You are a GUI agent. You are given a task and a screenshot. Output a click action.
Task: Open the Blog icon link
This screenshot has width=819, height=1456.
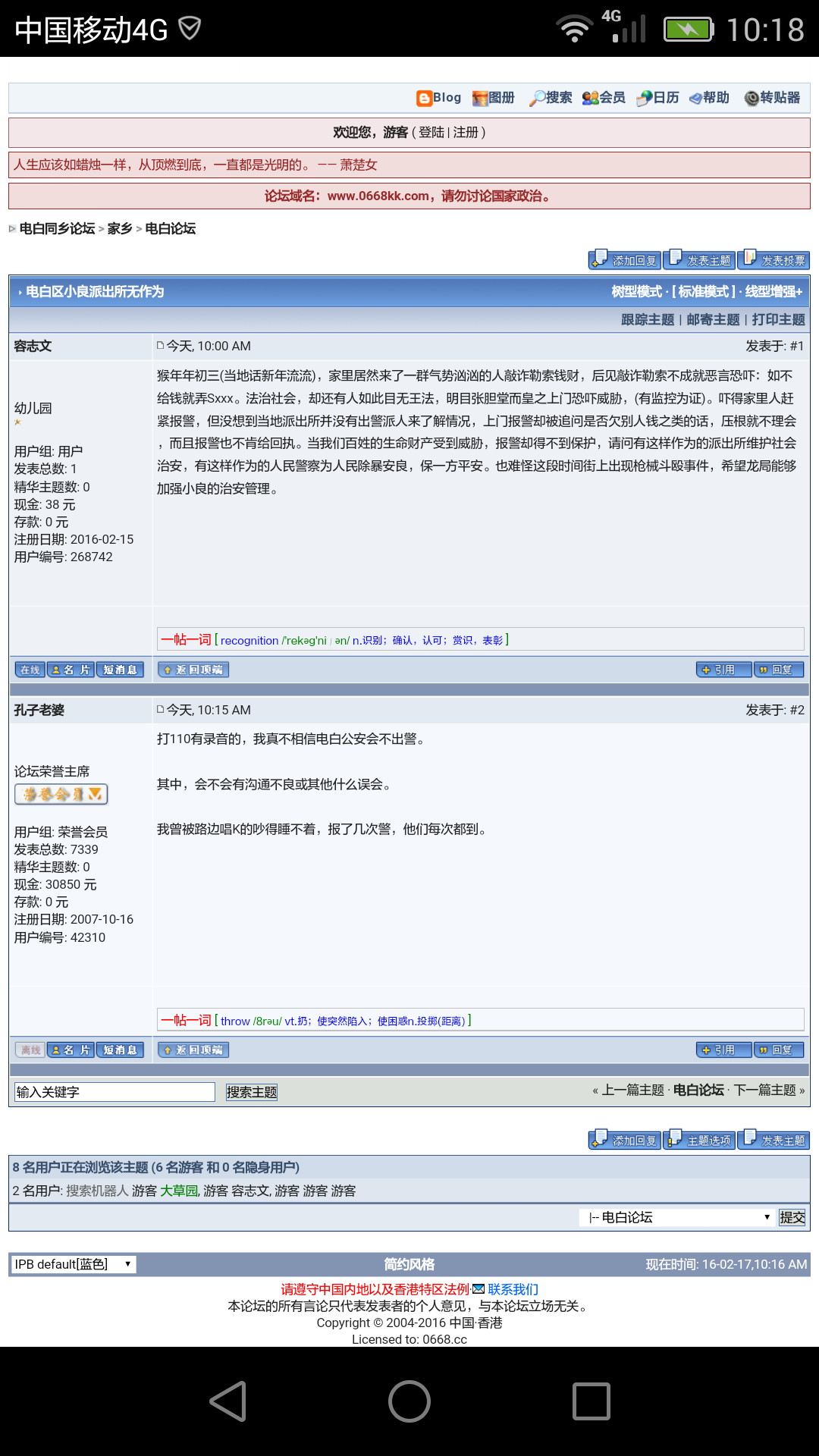click(x=424, y=98)
